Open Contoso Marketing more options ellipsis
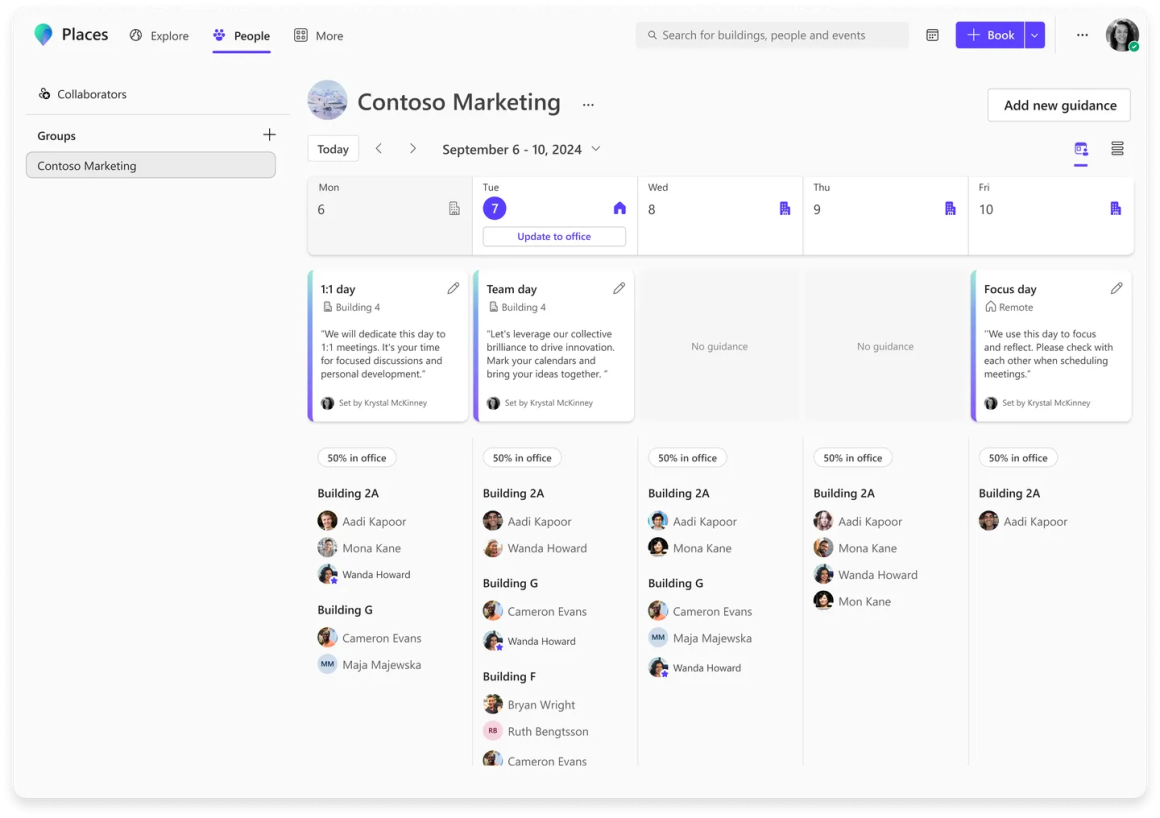This screenshot has width=1160, height=818. point(588,104)
